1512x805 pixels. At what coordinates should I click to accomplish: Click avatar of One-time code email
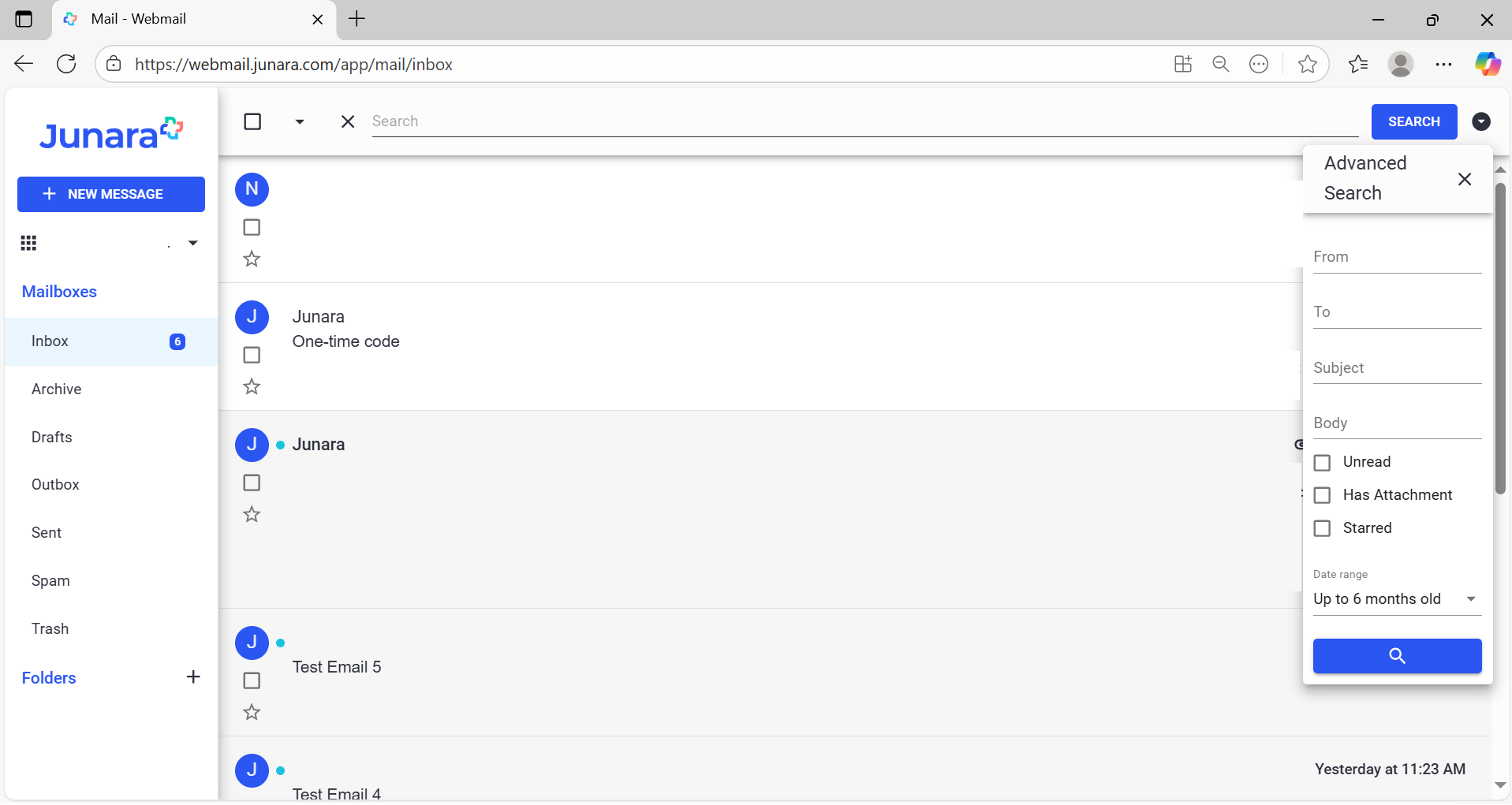[x=252, y=317]
